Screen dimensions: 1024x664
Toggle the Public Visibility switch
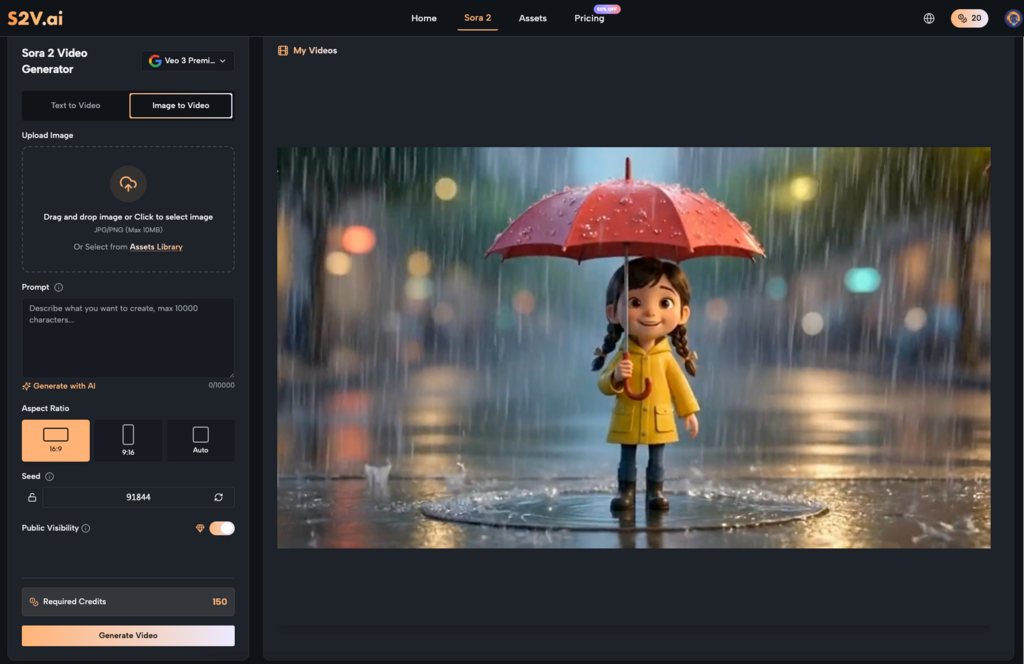point(221,528)
